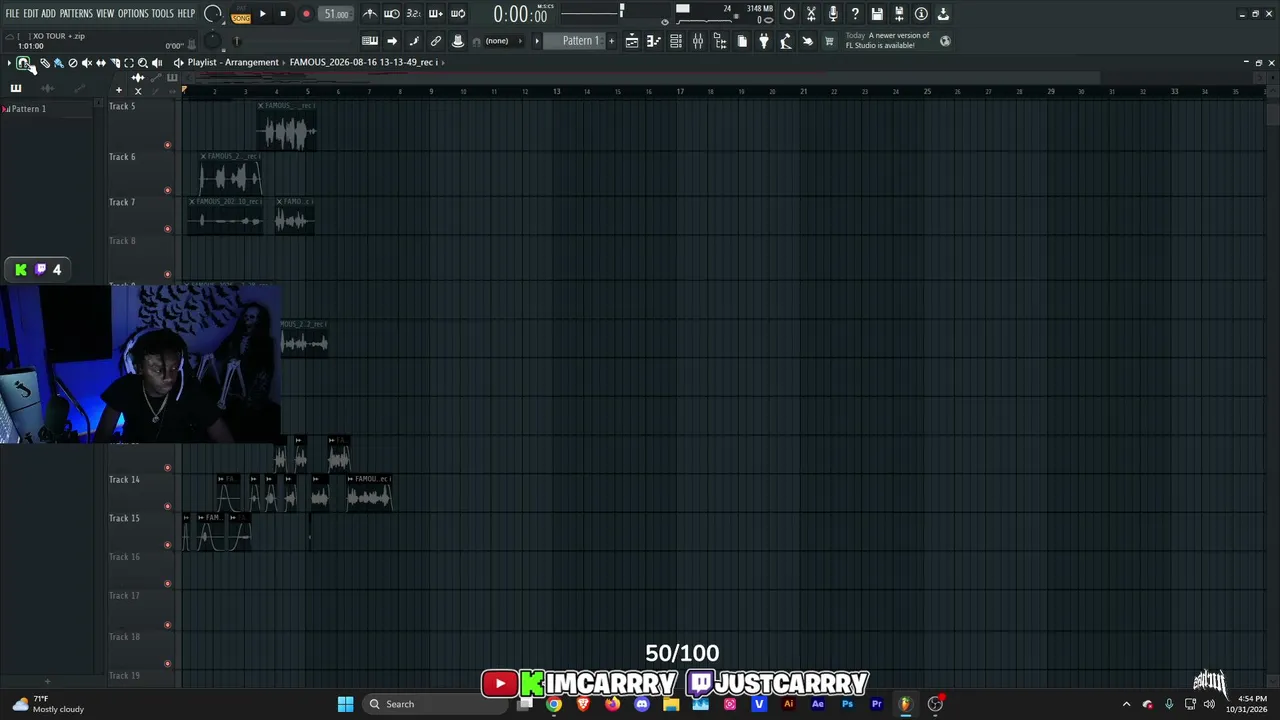Add new pattern with plus button
The width and height of the screenshot is (1280, 720).
[611, 41]
